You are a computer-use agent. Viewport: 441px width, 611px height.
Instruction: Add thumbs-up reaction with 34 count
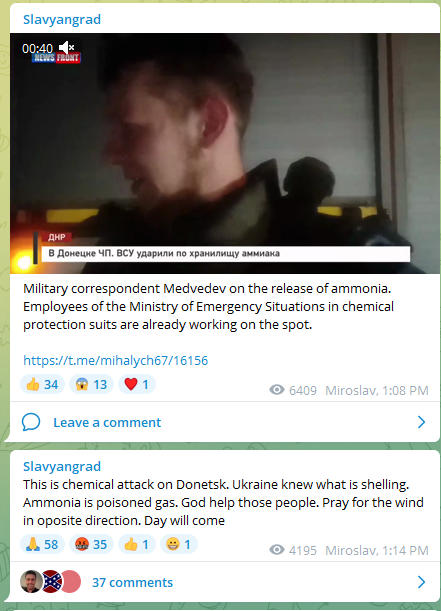[x=42, y=384]
